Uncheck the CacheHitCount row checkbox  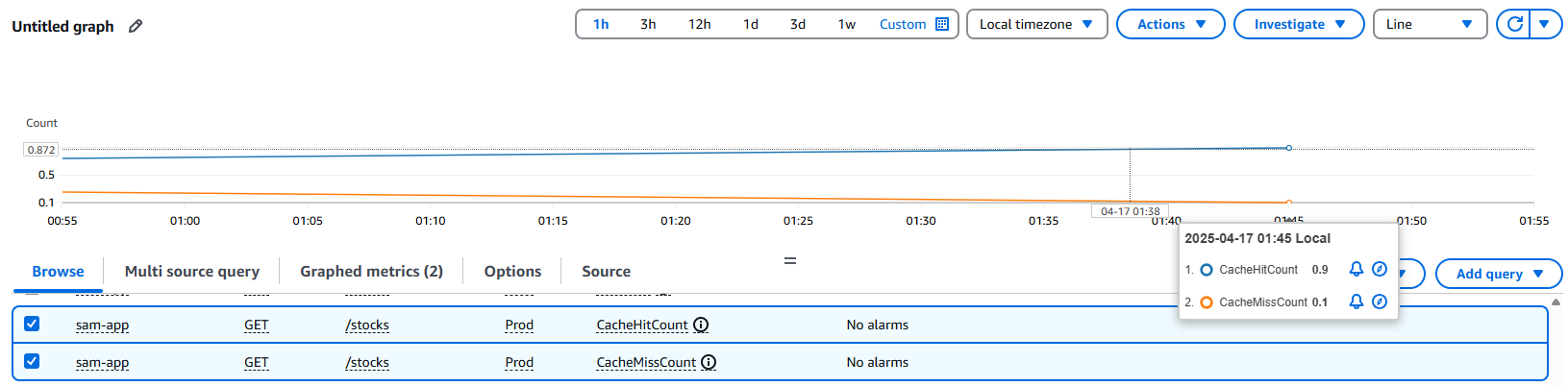pyautogui.click(x=32, y=324)
